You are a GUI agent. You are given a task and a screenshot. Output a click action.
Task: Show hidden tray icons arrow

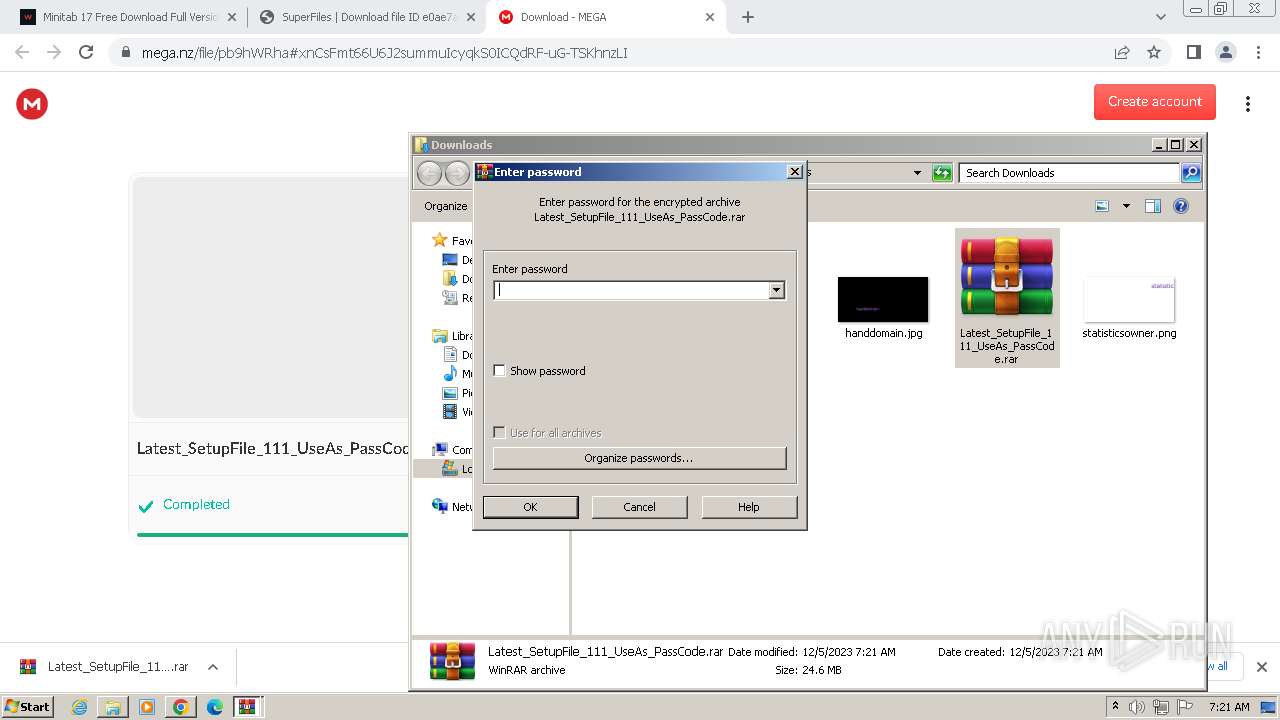[x=1115, y=707]
